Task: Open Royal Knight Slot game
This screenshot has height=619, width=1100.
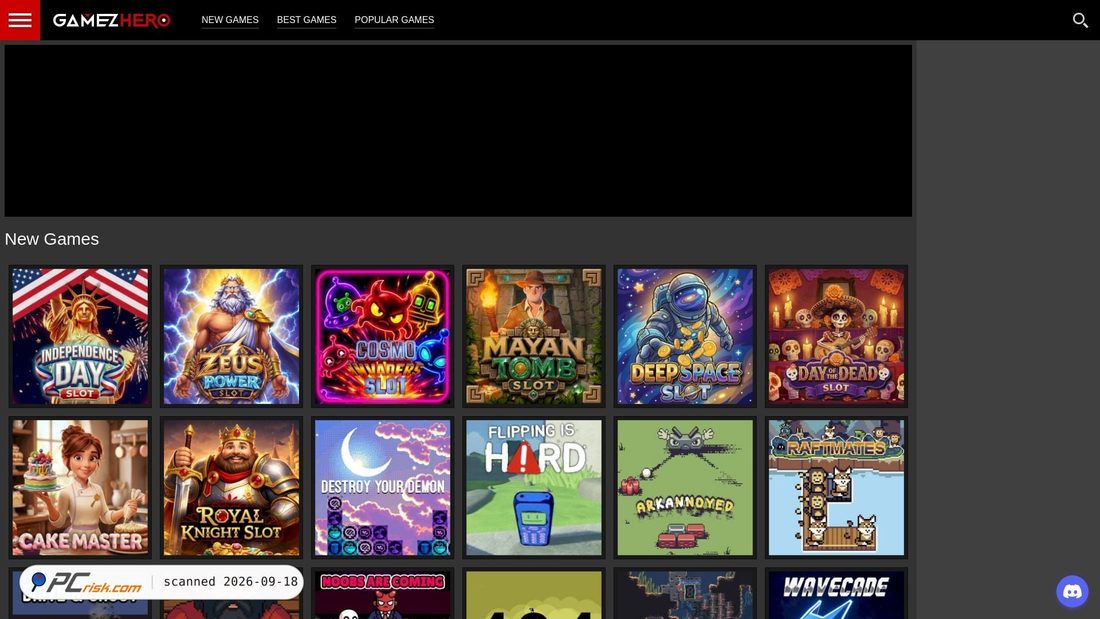Action: (232, 488)
